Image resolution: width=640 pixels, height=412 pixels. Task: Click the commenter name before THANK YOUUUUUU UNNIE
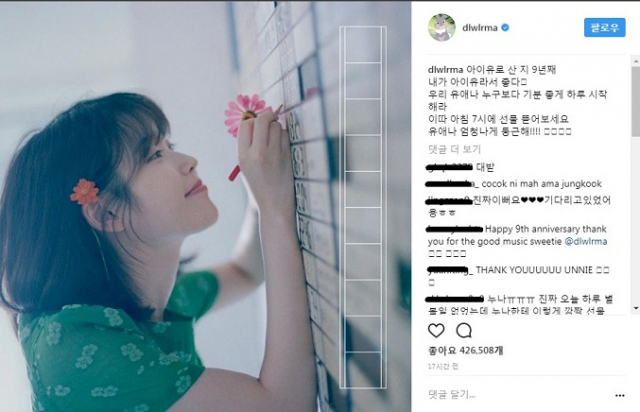click(x=450, y=270)
